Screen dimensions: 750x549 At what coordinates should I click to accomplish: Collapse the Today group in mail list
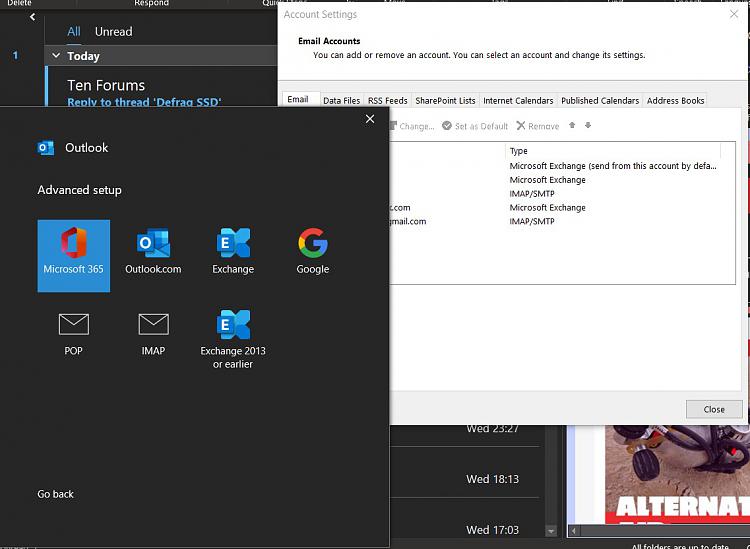[x=56, y=55]
